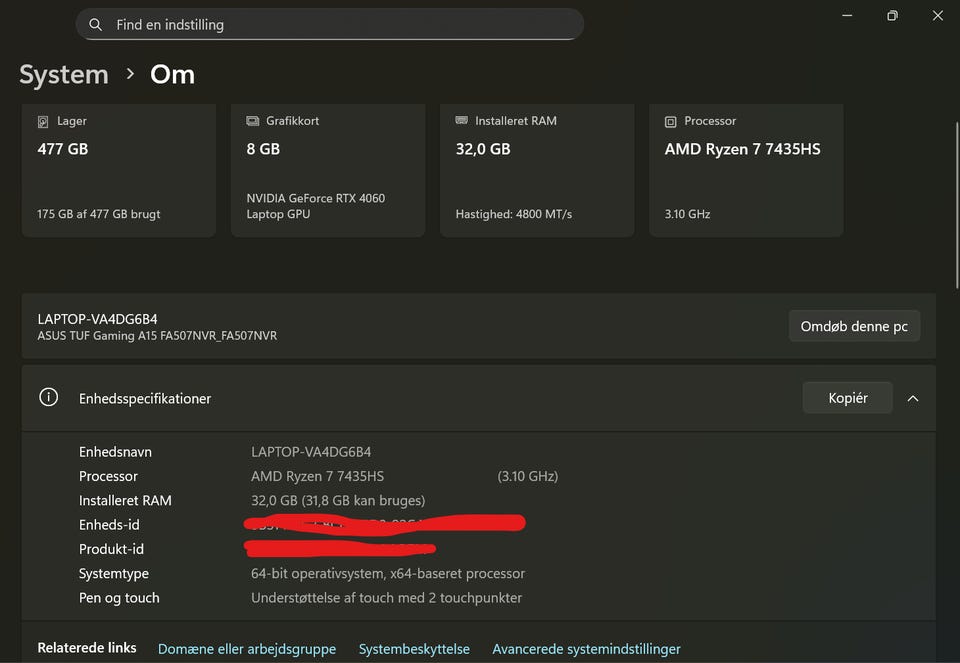The image size is (960, 663).
Task: Click the Processor chip icon
Action: (670, 121)
